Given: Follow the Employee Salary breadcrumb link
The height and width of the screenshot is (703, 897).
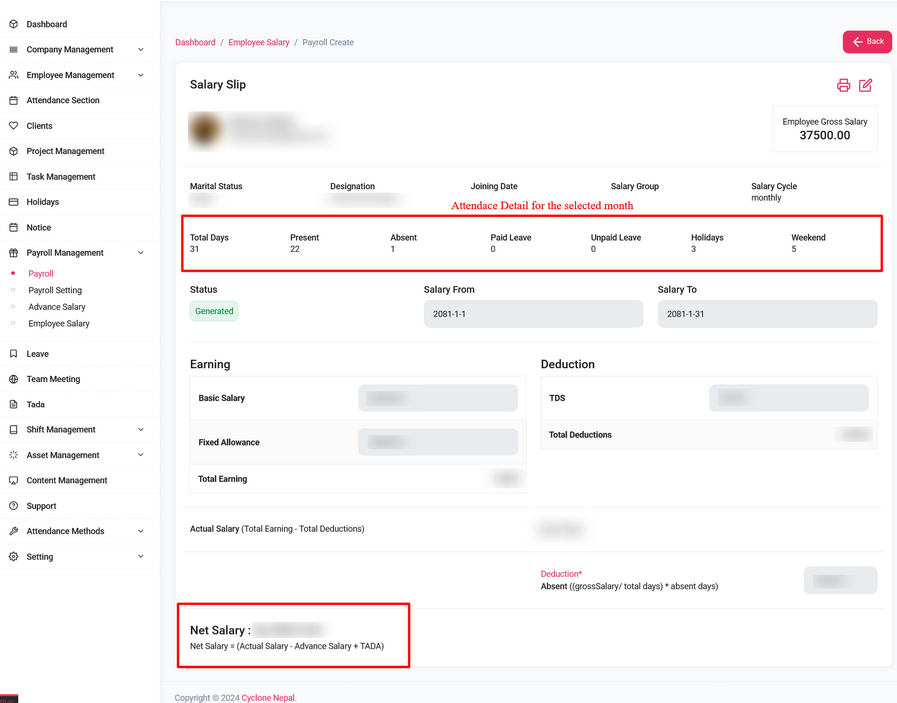Looking at the screenshot, I should [259, 42].
